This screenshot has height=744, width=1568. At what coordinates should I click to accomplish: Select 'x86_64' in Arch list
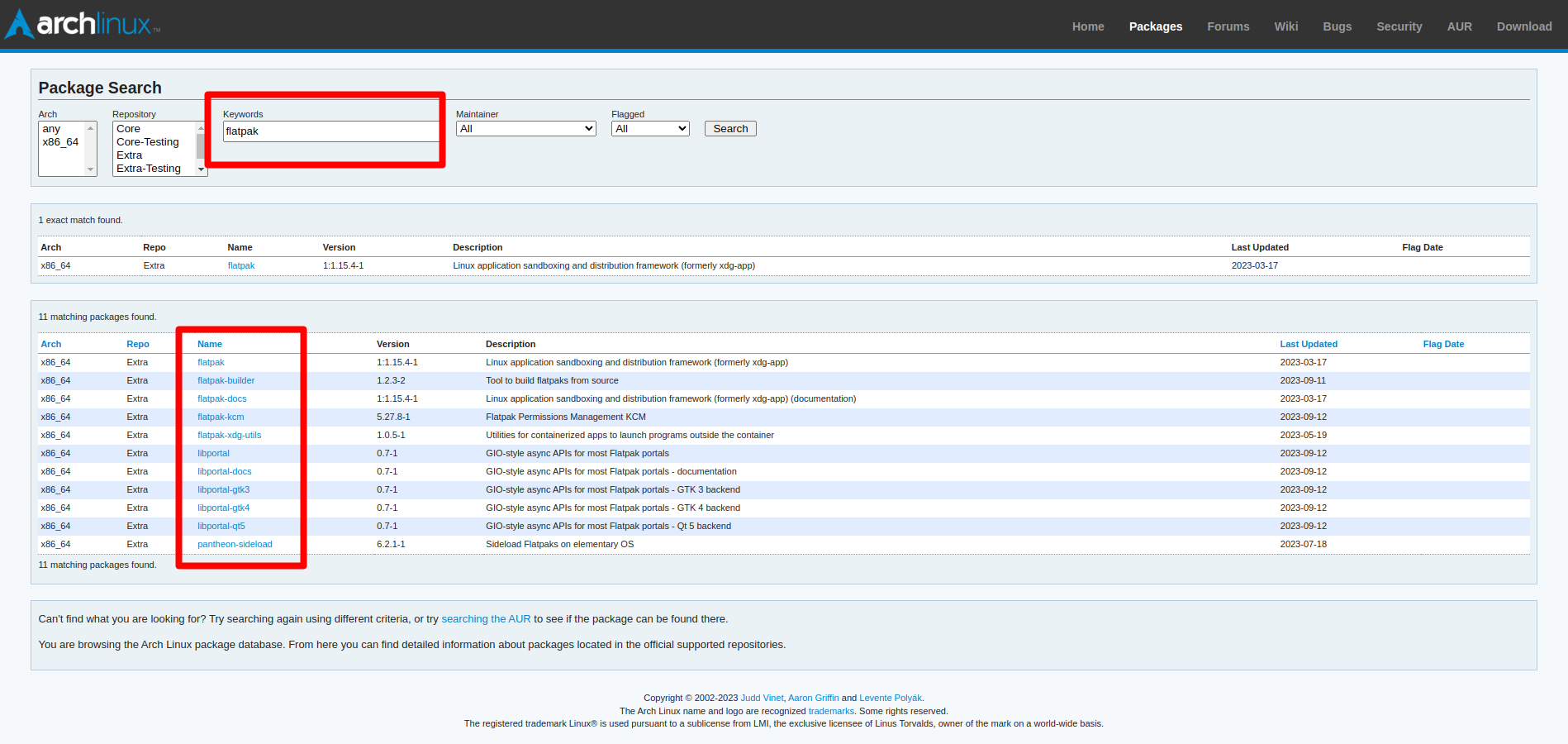(62, 142)
